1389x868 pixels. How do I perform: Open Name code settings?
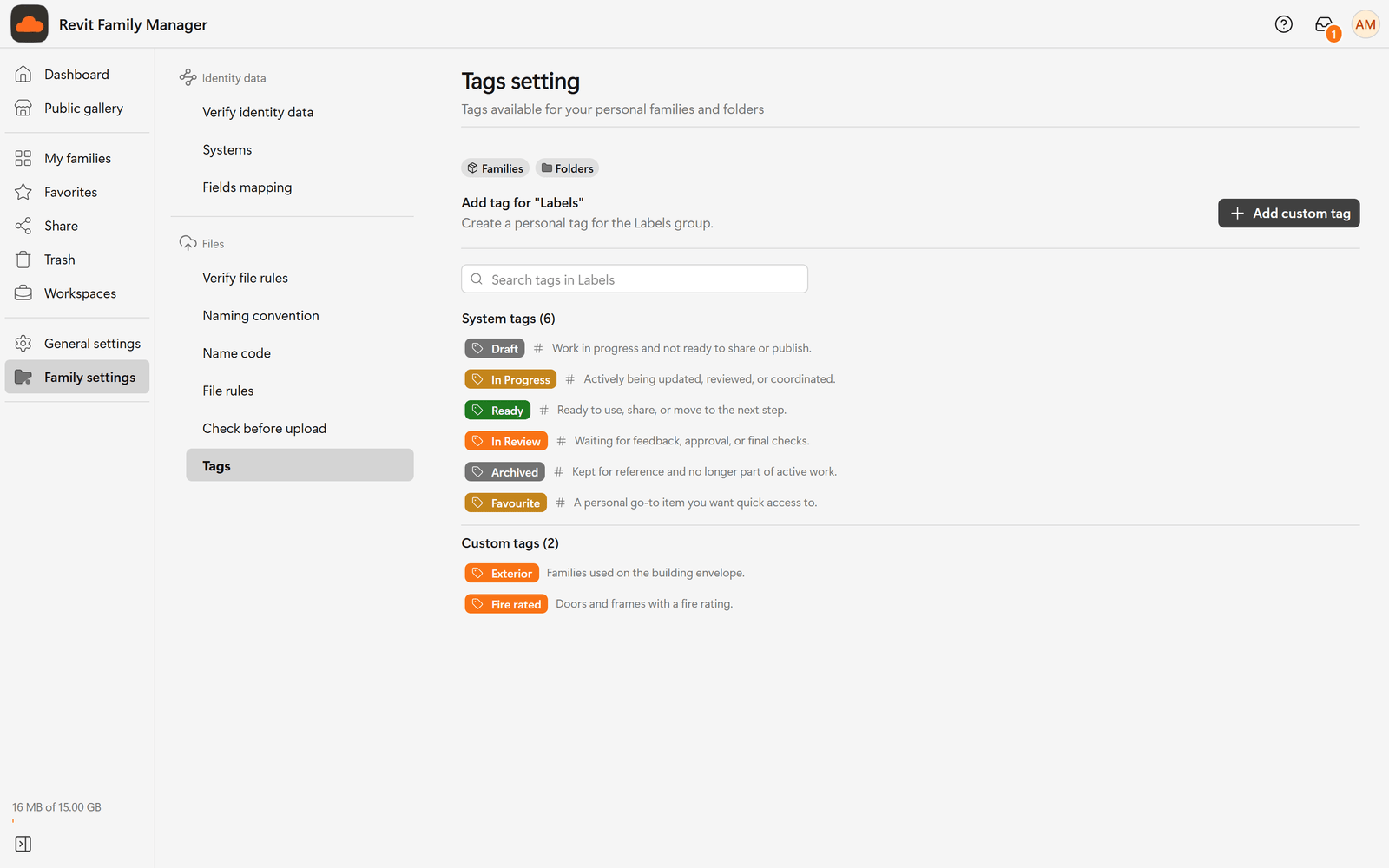coord(300,353)
